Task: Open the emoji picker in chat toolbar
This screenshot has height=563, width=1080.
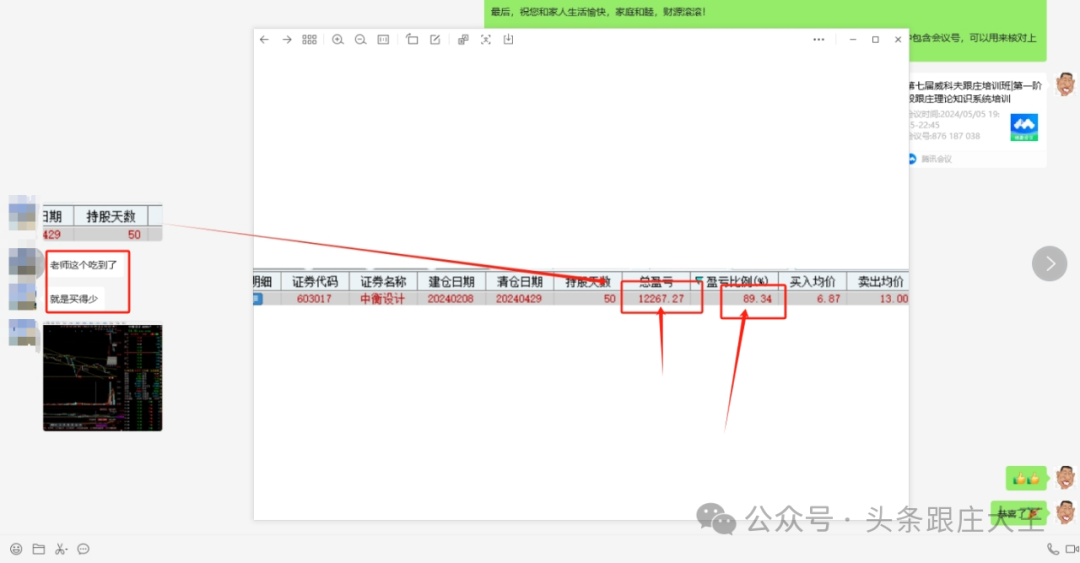Action: pyautogui.click(x=16, y=549)
